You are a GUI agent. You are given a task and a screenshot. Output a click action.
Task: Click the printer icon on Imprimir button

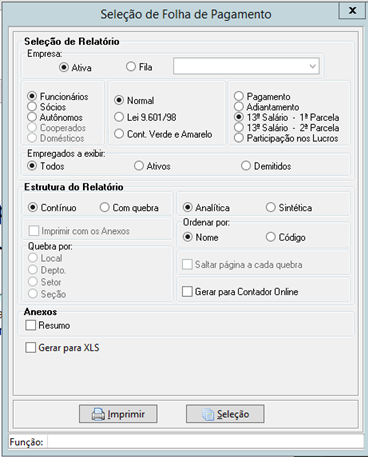pyautogui.click(x=98, y=414)
